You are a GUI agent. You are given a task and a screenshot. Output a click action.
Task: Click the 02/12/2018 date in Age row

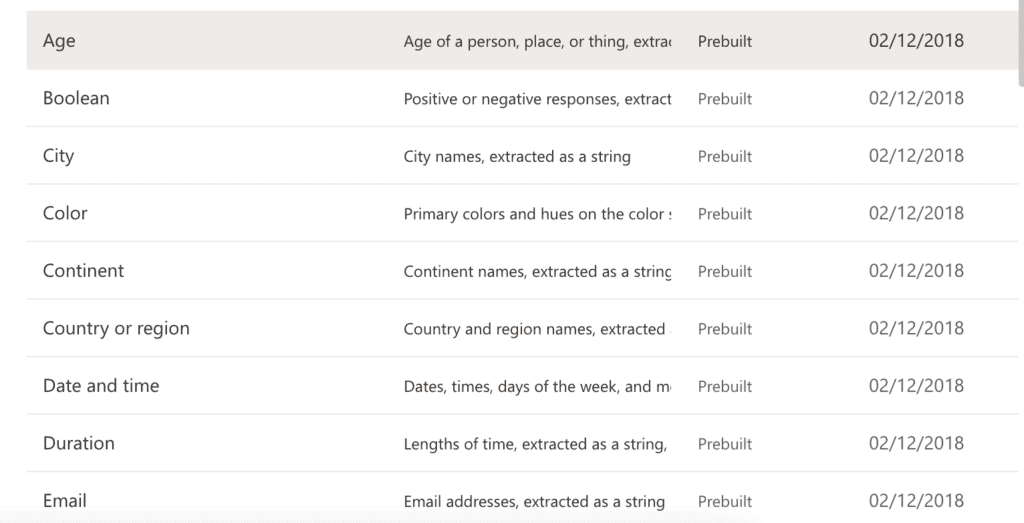(916, 40)
